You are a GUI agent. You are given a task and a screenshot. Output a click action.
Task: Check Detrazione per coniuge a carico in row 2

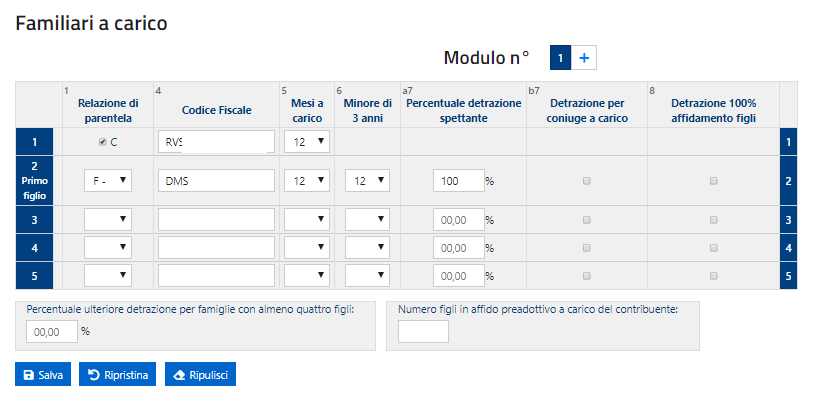pos(586,181)
